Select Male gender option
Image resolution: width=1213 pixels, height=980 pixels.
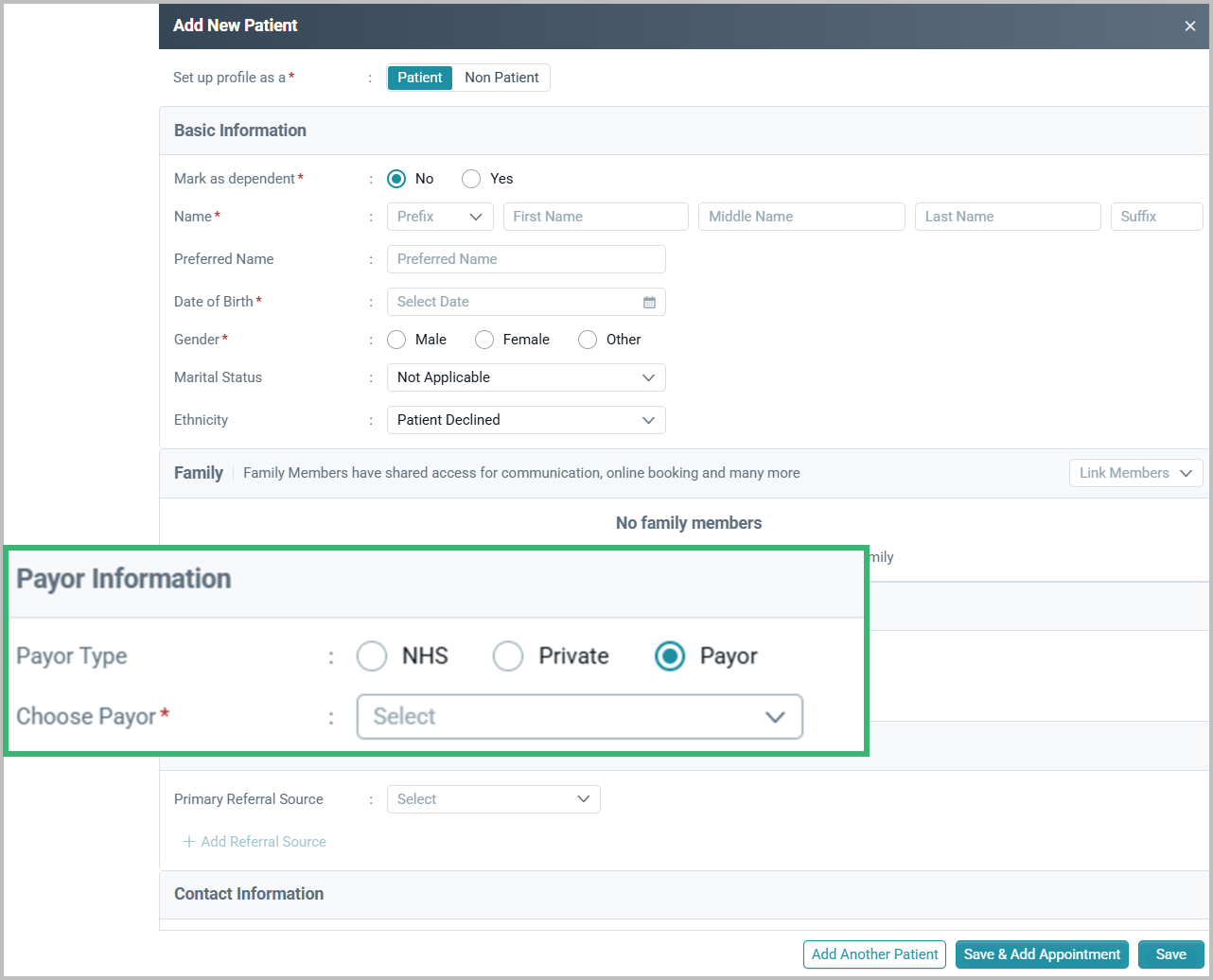pos(396,339)
